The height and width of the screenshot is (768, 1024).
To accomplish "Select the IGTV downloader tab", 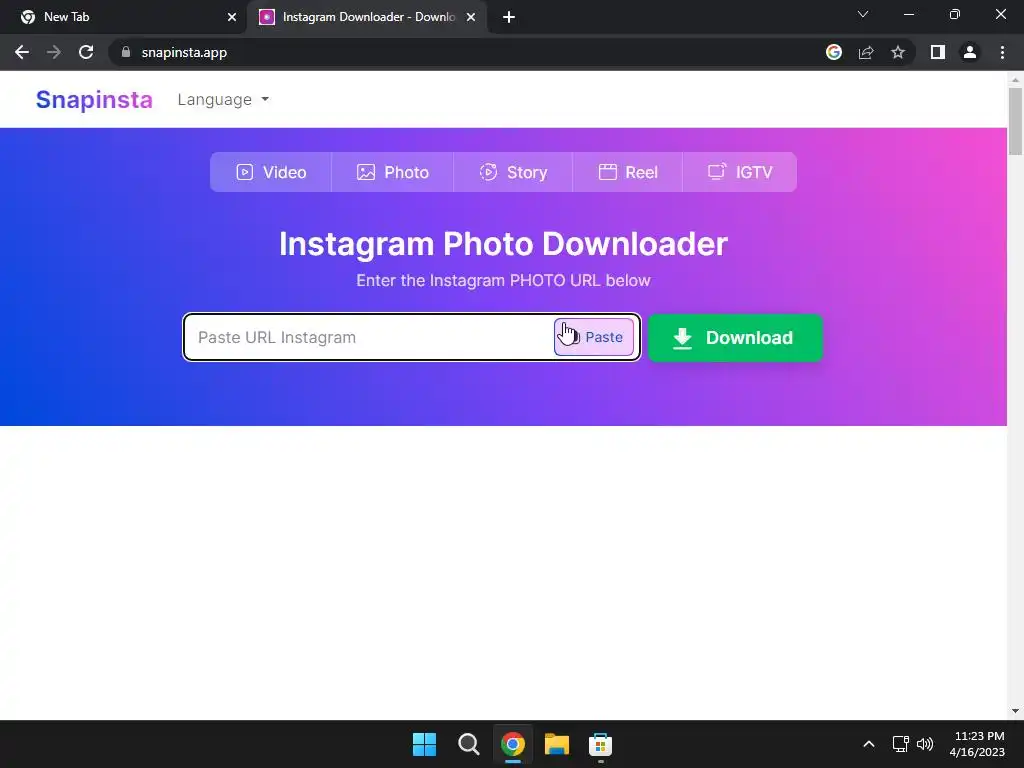I will pyautogui.click(x=740, y=172).
